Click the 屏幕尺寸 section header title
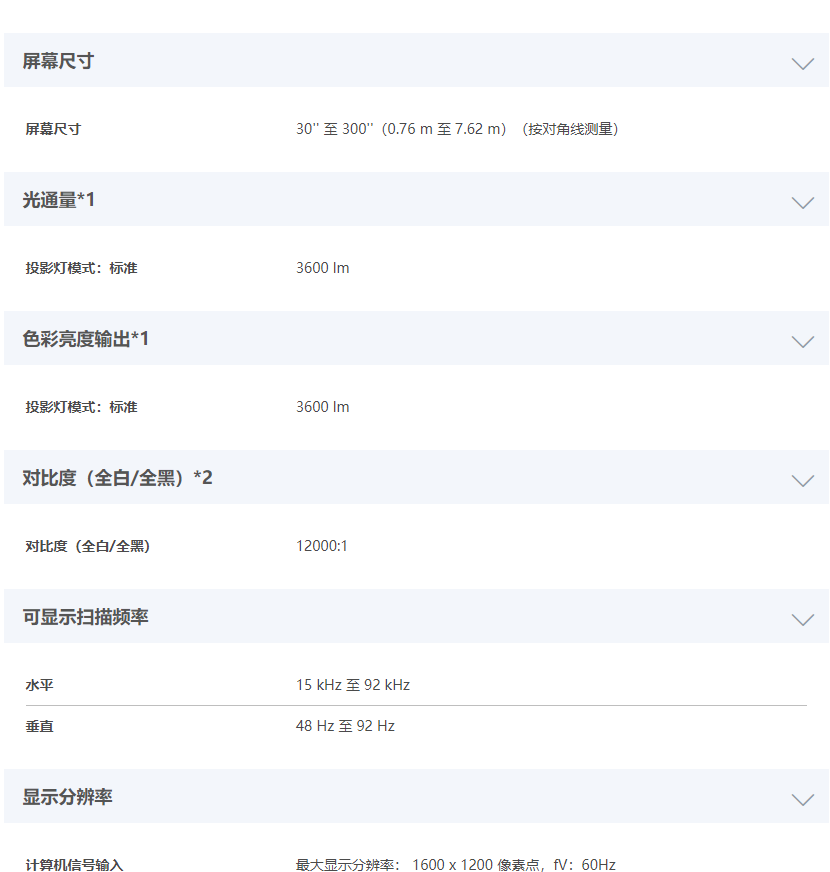Viewport: 830px width, 872px height. 58,61
